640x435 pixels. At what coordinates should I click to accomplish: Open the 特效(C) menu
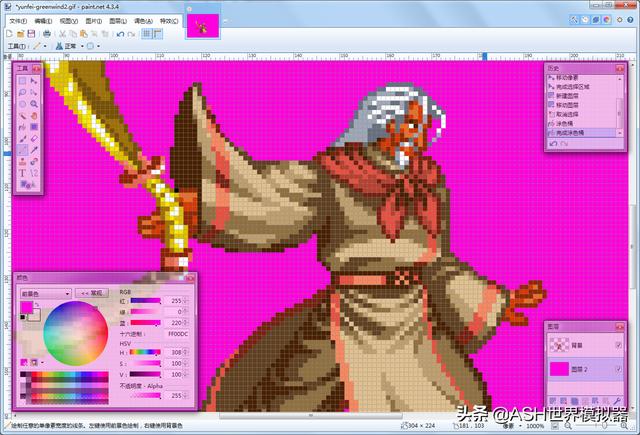point(168,20)
